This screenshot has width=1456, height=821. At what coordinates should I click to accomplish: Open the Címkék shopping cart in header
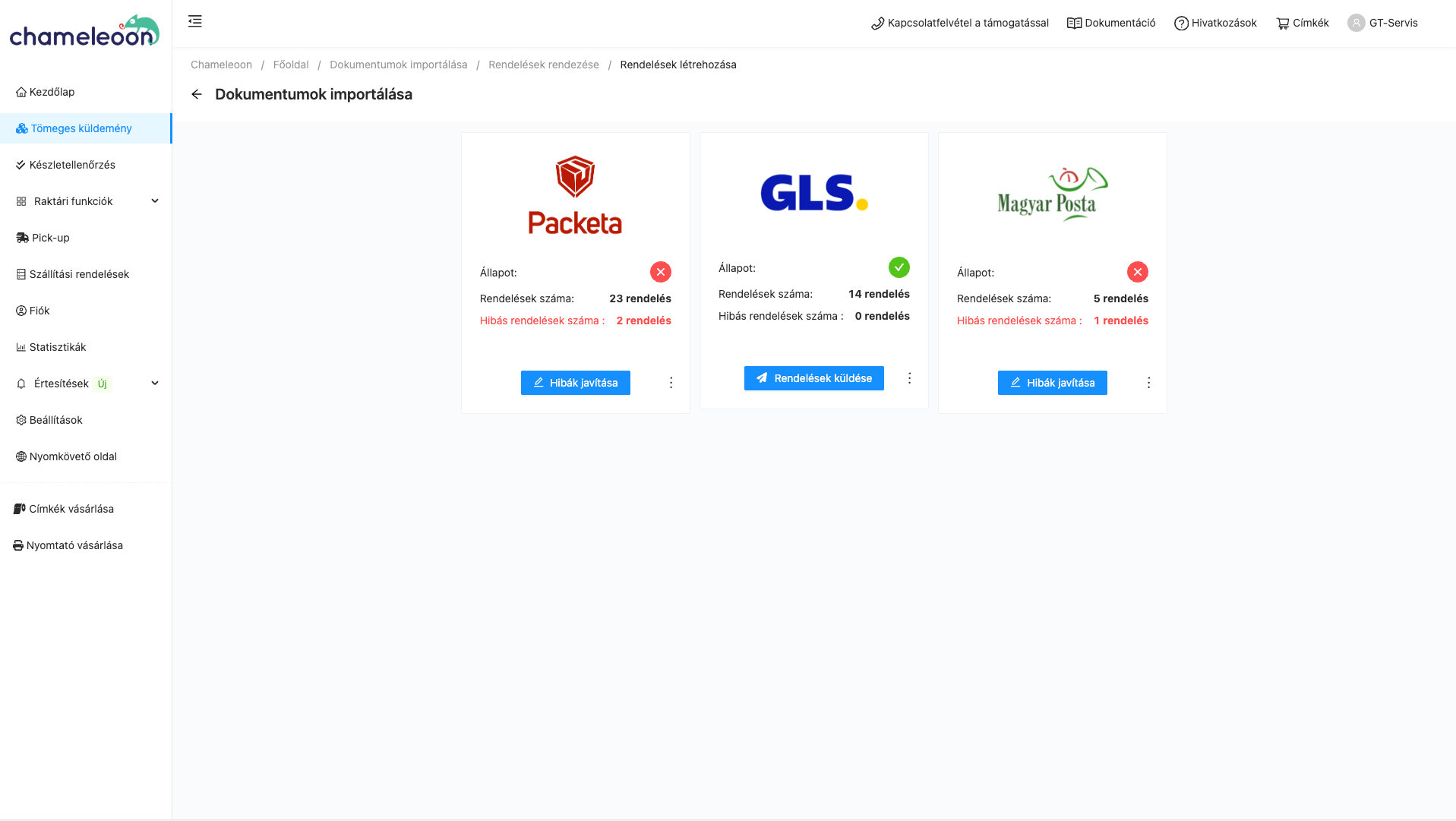pos(1303,23)
